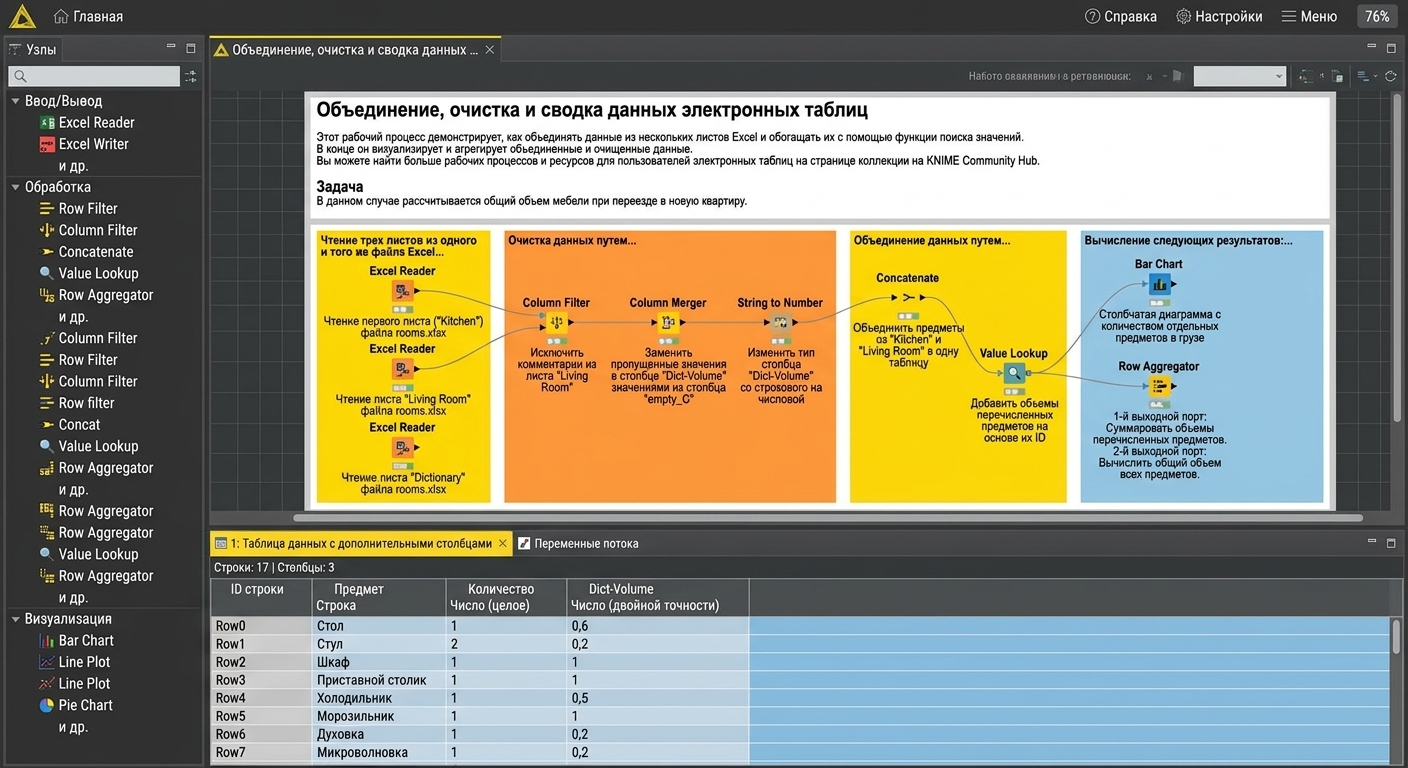This screenshot has height=768, width=1408.
Task: Select the Узлы panel tab
Action: tap(33, 49)
